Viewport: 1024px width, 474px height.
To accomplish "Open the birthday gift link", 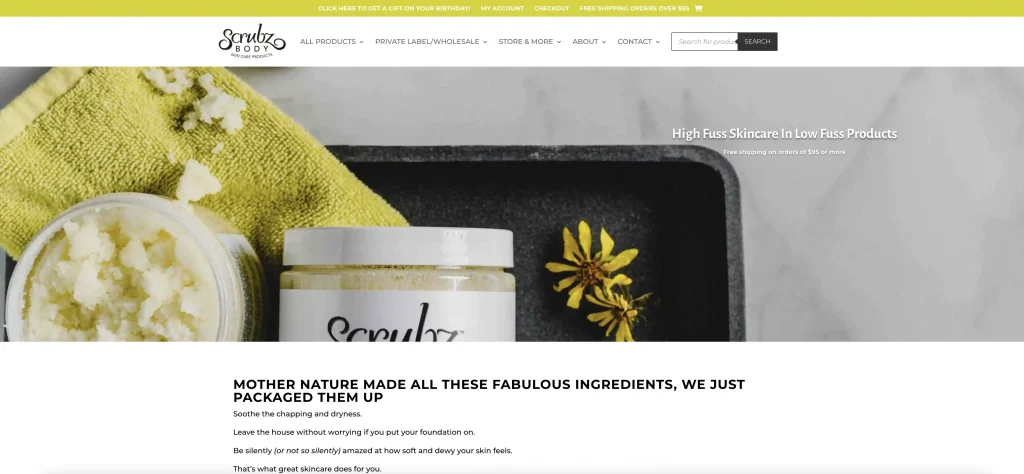I will (394, 8).
